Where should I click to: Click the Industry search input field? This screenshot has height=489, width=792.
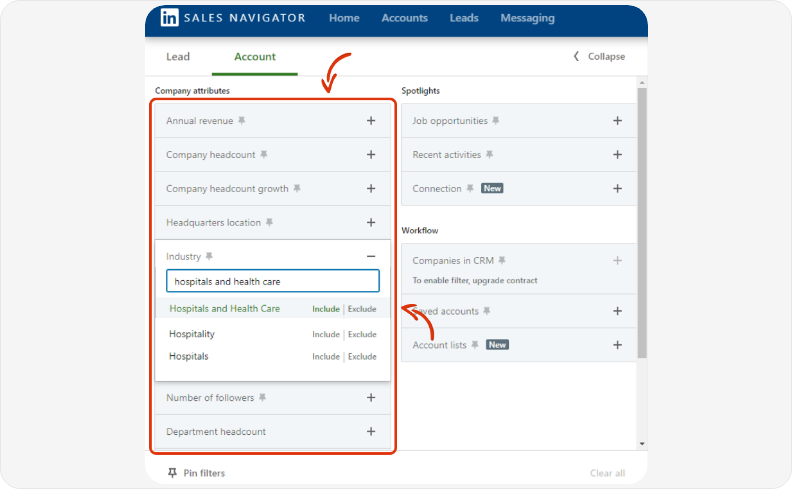pos(273,281)
